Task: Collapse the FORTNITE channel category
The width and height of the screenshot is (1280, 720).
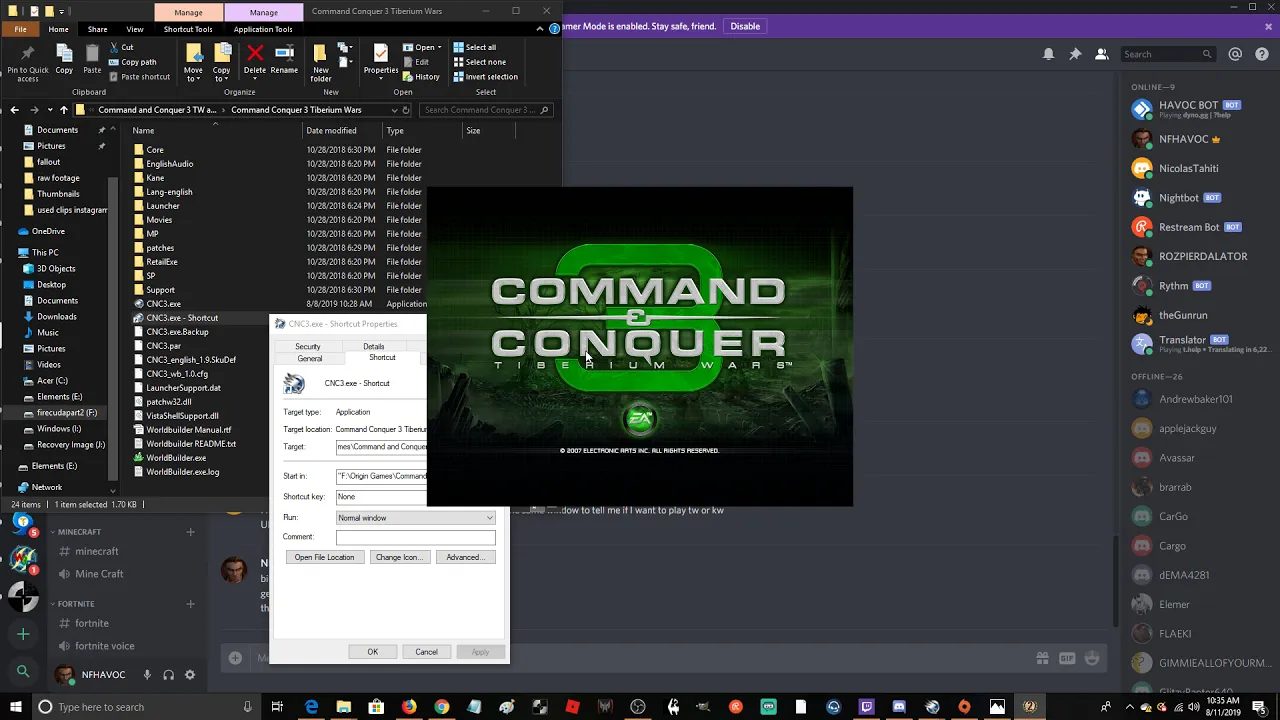Action: point(75,604)
